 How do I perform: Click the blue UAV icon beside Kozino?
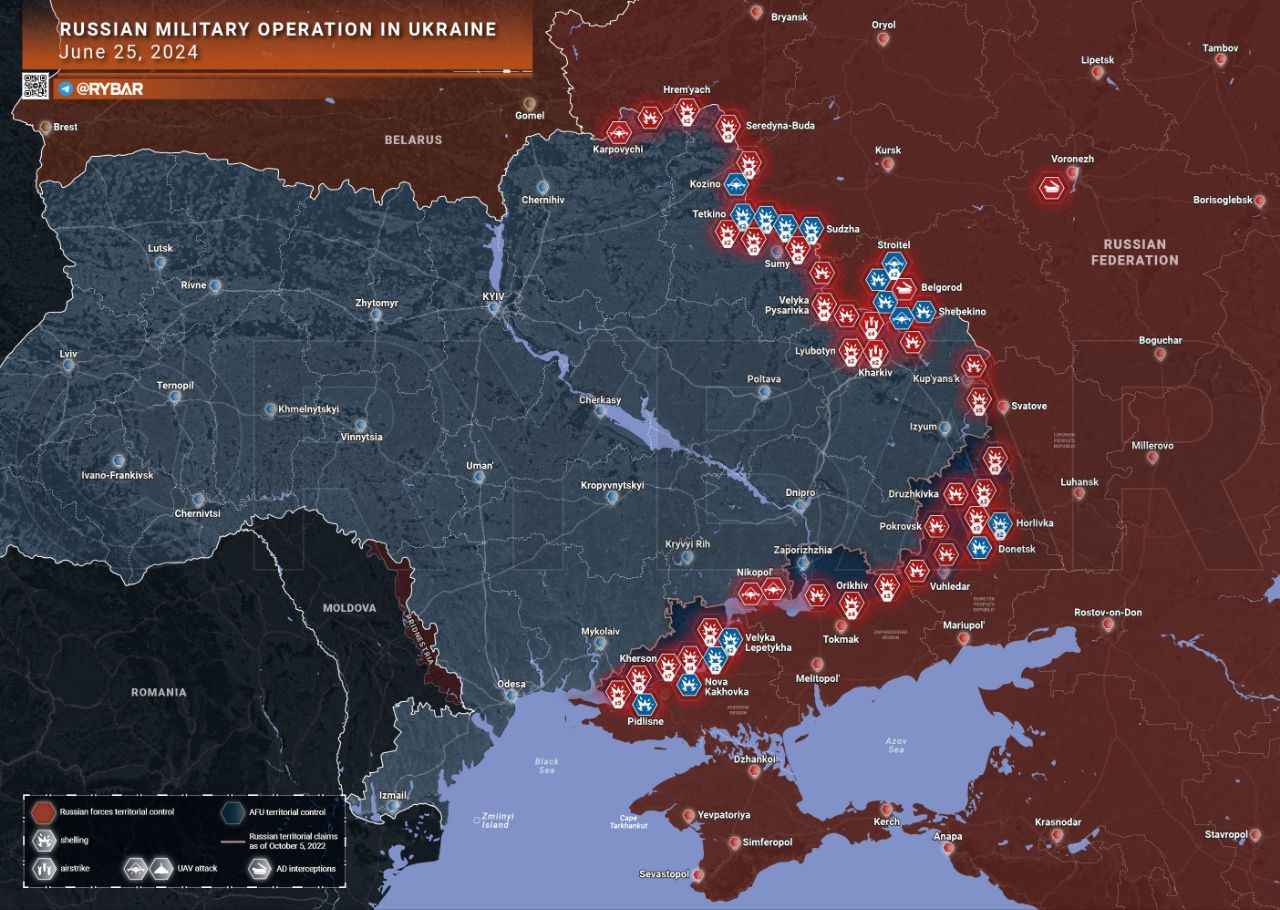click(x=738, y=185)
